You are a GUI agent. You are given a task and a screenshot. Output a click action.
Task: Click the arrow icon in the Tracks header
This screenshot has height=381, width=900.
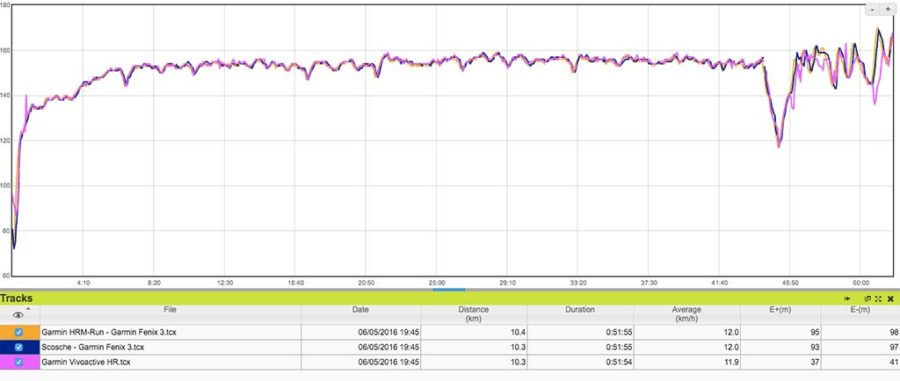point(847,299)
